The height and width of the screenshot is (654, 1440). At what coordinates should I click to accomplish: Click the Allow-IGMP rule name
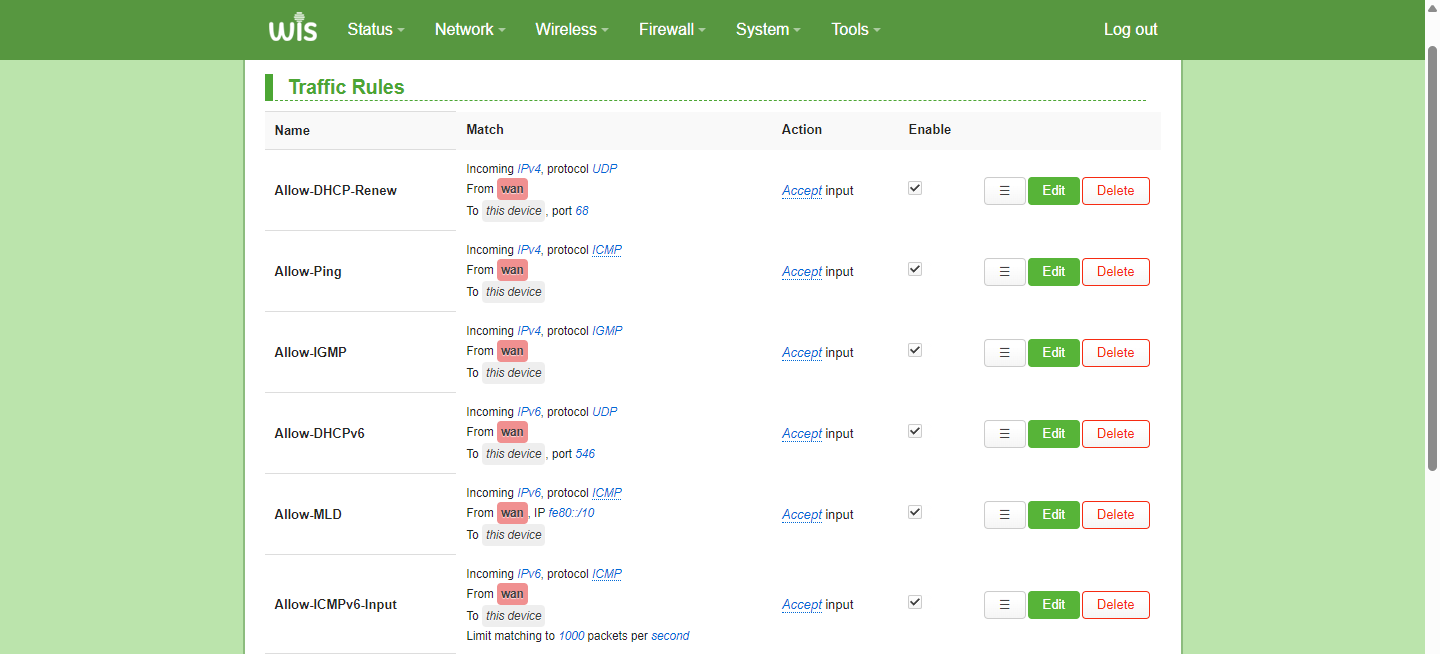pos(311,353)
